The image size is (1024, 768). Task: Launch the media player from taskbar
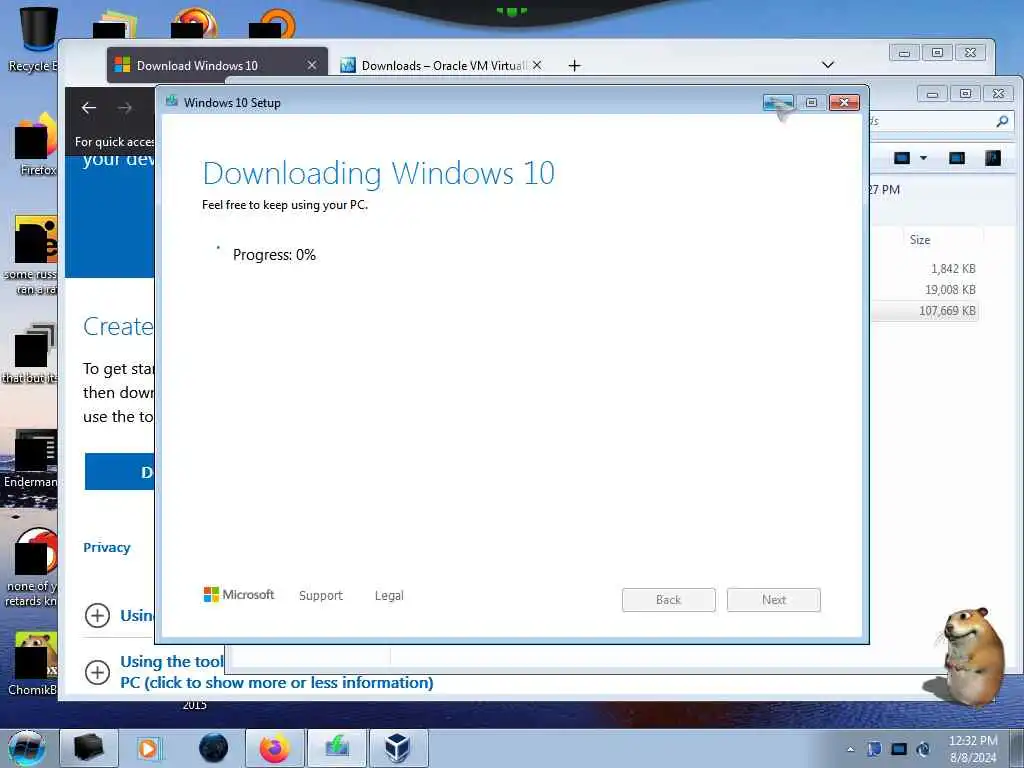point(149,748)
